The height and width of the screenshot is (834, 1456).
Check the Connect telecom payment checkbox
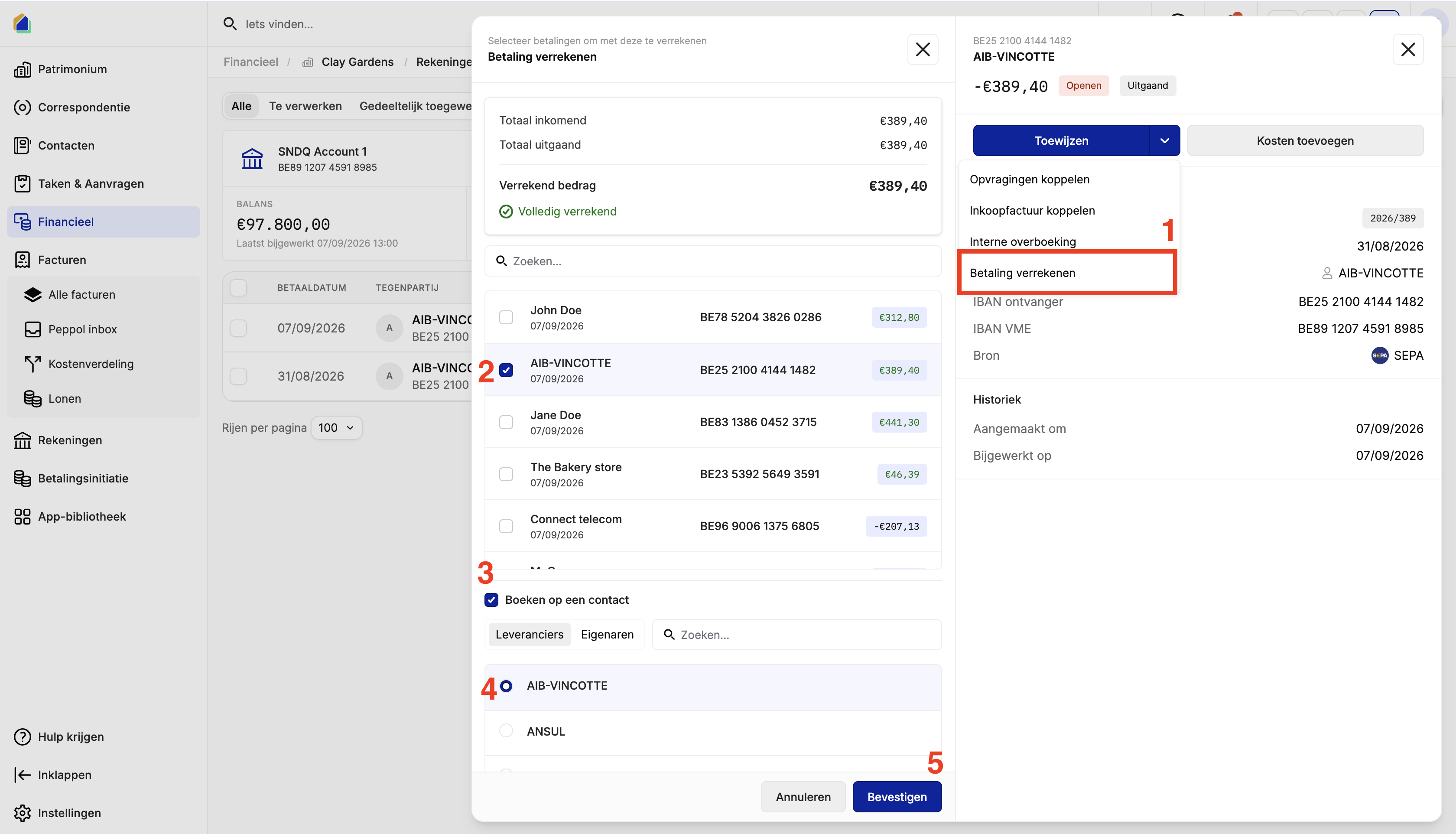tap(506, 526)
